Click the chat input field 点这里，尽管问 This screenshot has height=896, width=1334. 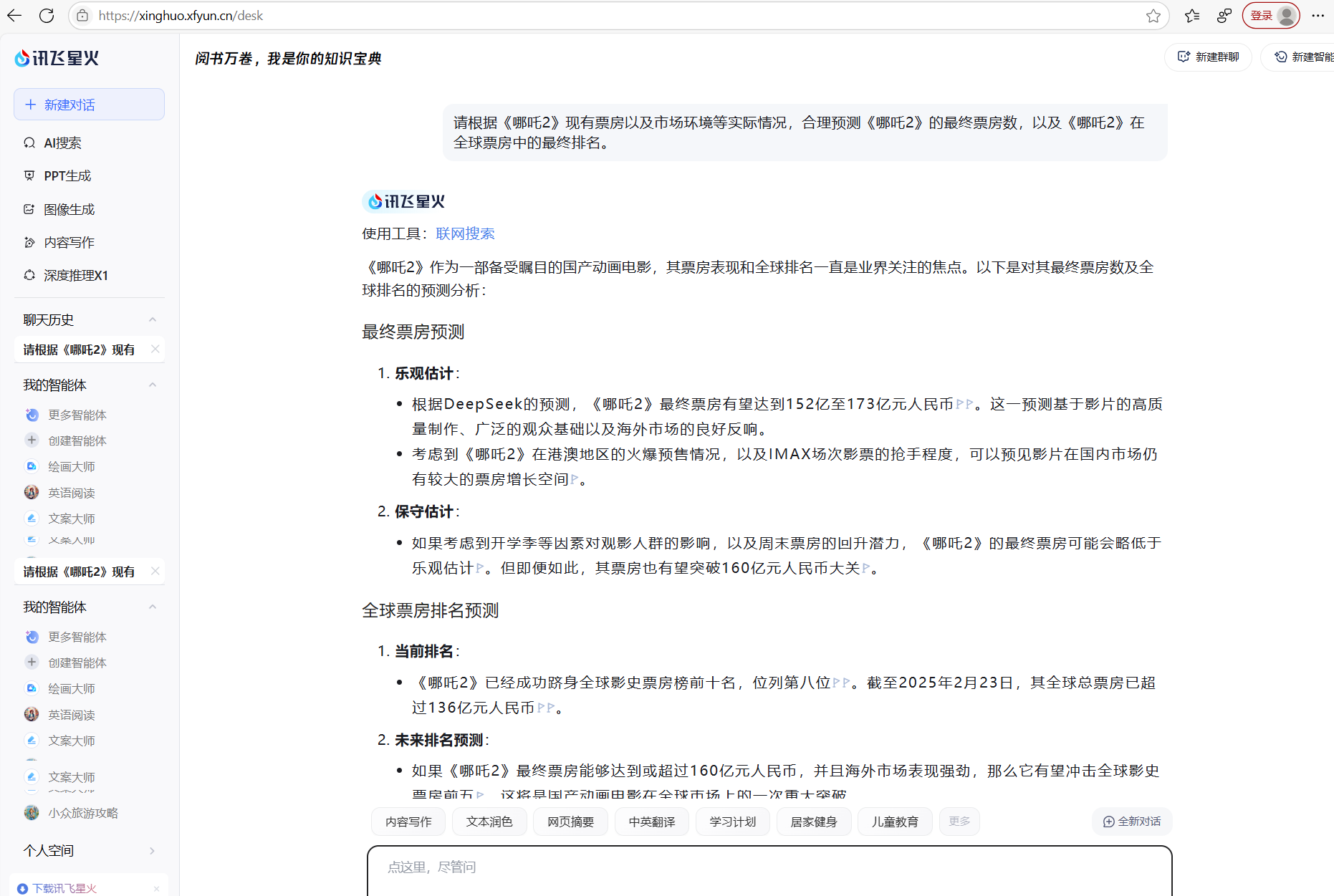pyautogui.click(x=769, y=868)
